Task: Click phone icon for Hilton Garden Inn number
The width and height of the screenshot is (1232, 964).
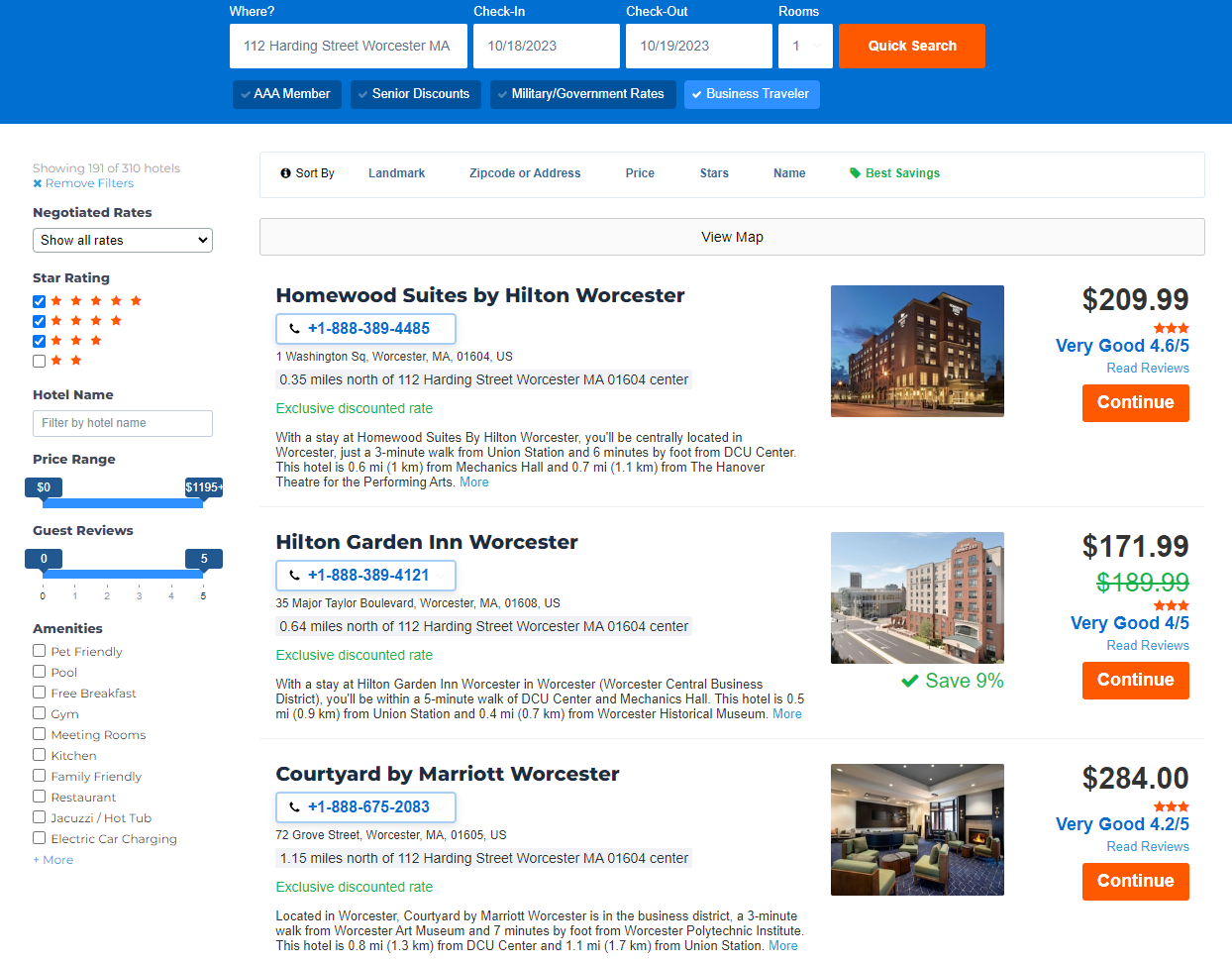Action: 294,576
